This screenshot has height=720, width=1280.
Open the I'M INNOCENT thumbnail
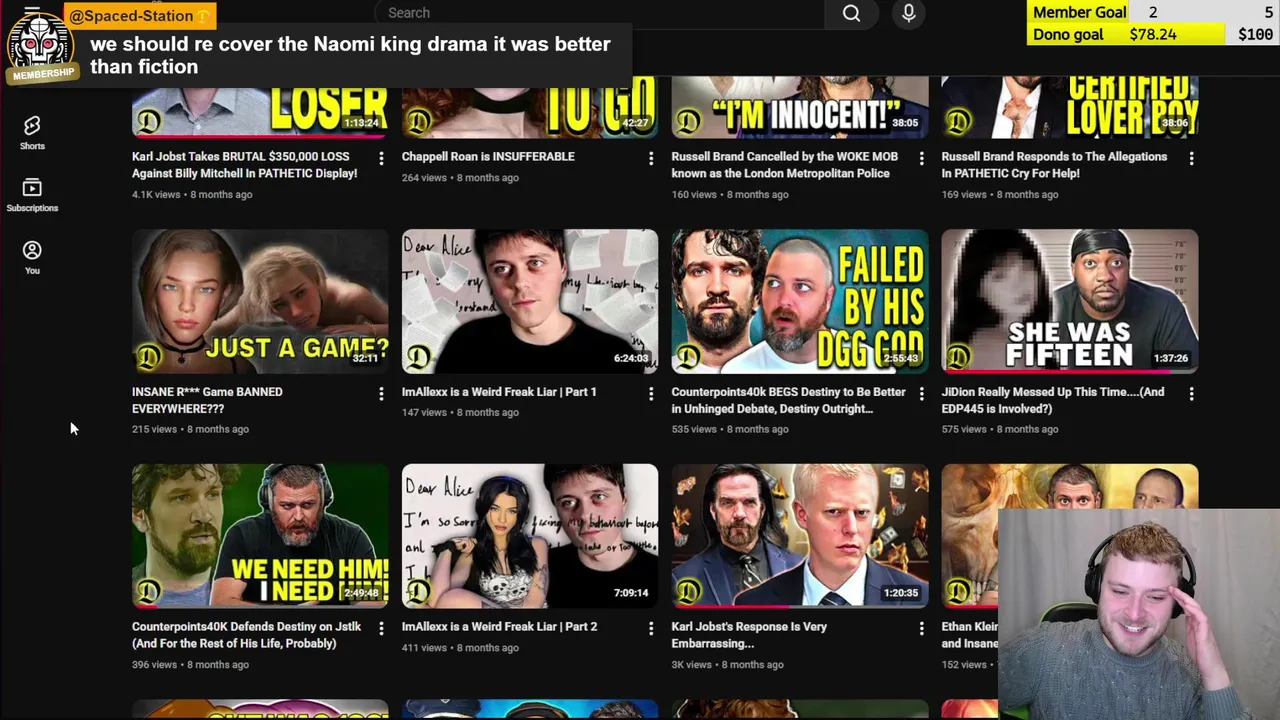[x=800, y=107]
